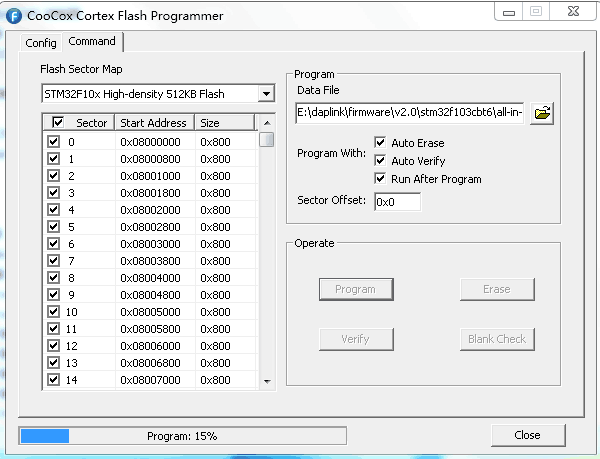Toggle sector 6 checkbox
Viewport: 600px width, 459px height.
[54, 244]
